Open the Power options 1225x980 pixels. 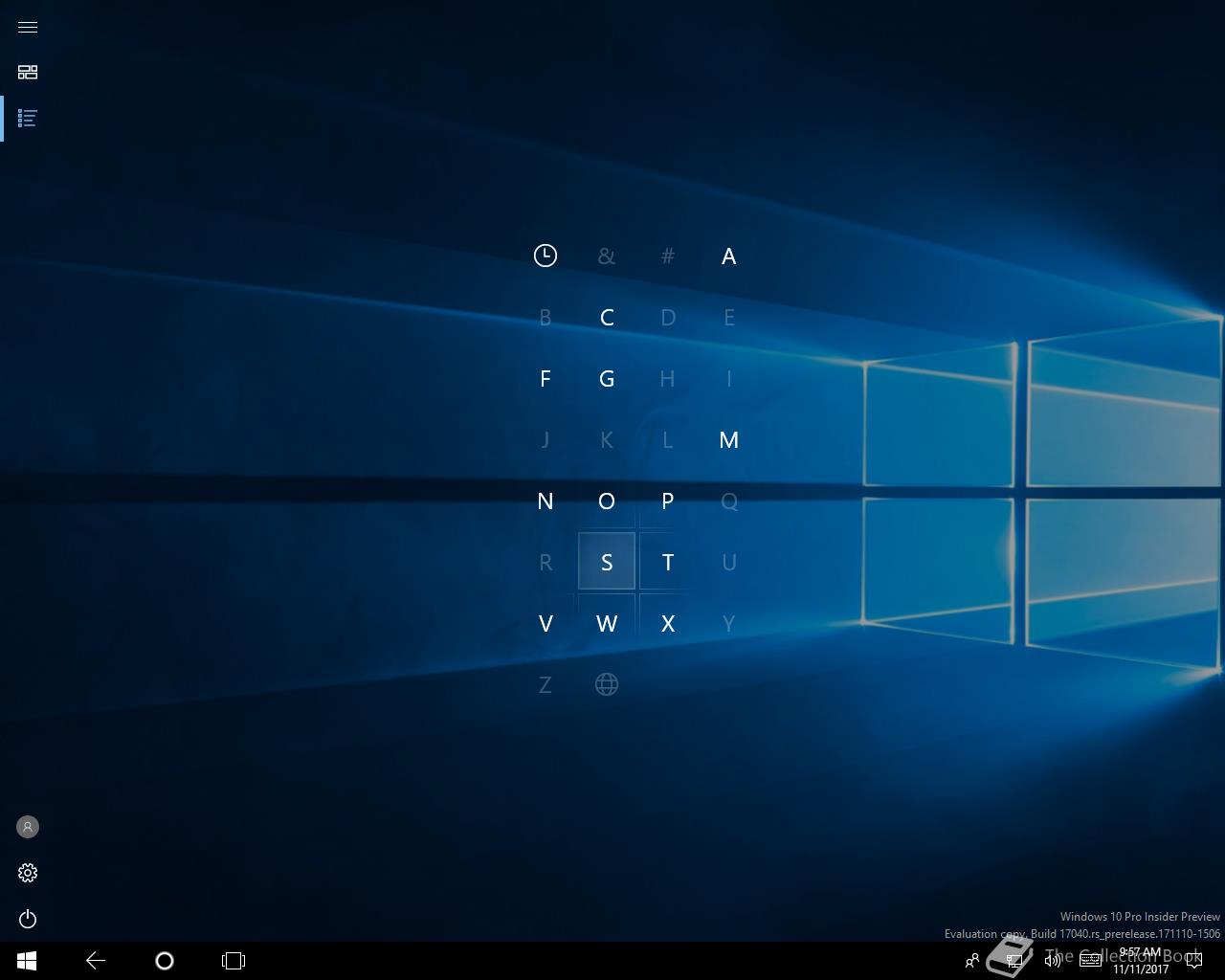pyautogui.click(x=28, y=919)
